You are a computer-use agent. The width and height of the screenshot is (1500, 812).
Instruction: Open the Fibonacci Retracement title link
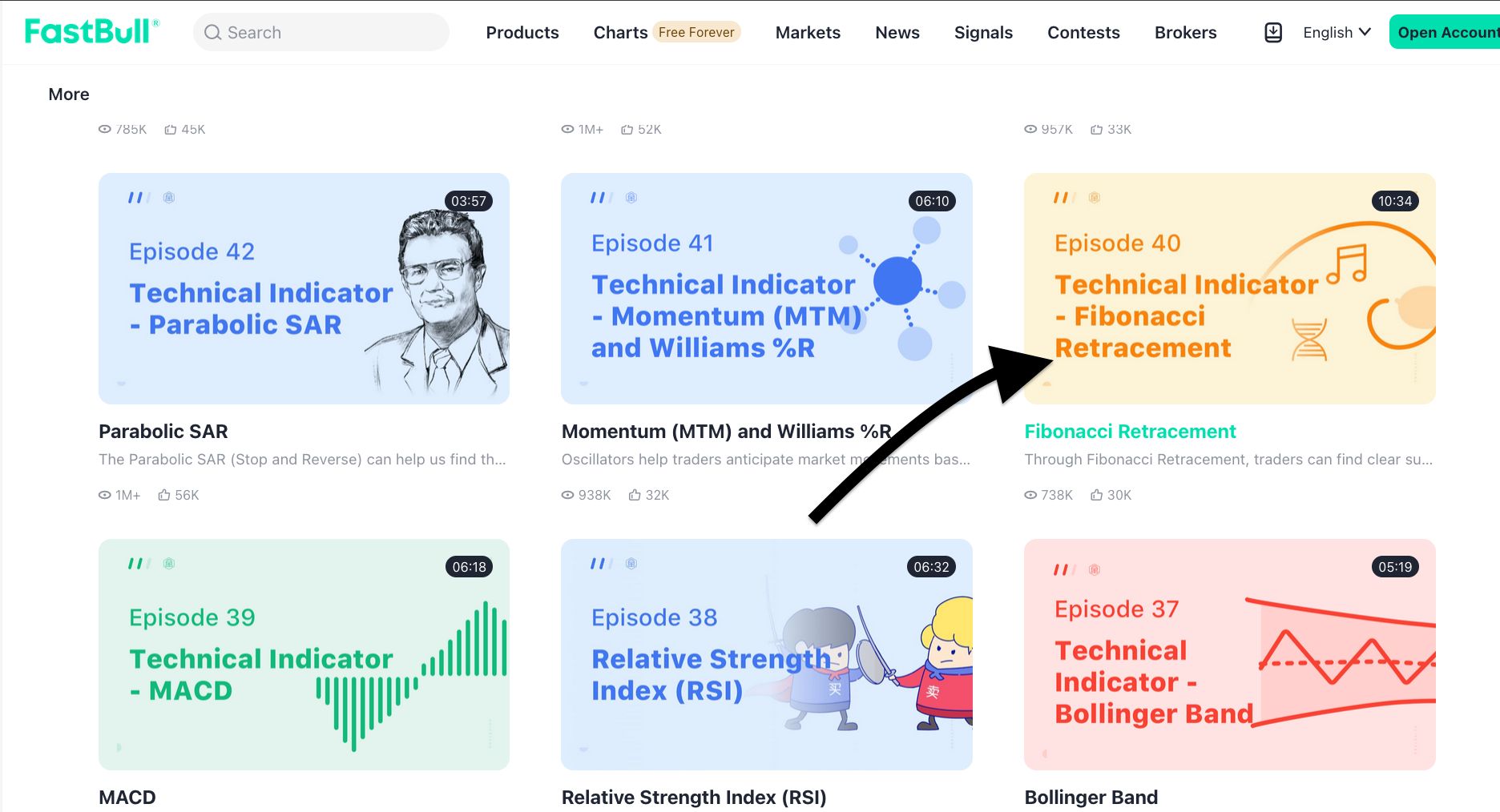coord(1130,432)
